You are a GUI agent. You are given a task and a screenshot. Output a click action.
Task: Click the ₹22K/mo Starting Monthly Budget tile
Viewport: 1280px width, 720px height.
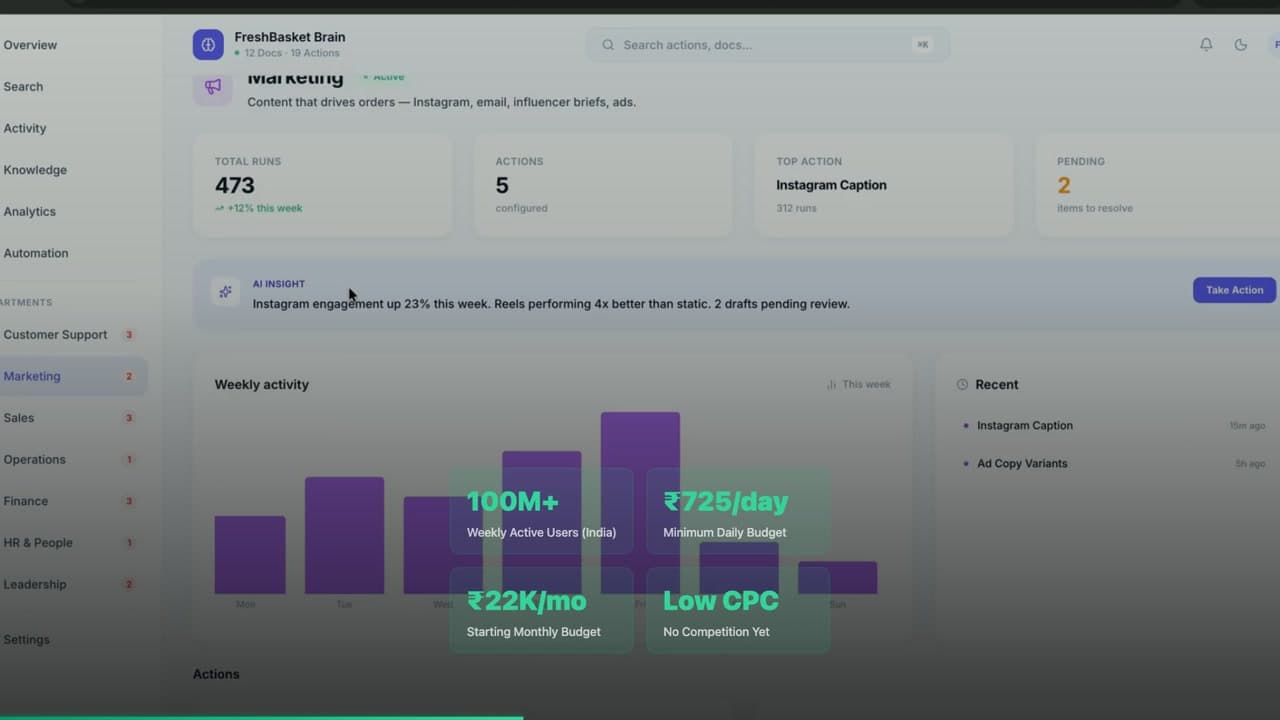[x=541, y=610]
